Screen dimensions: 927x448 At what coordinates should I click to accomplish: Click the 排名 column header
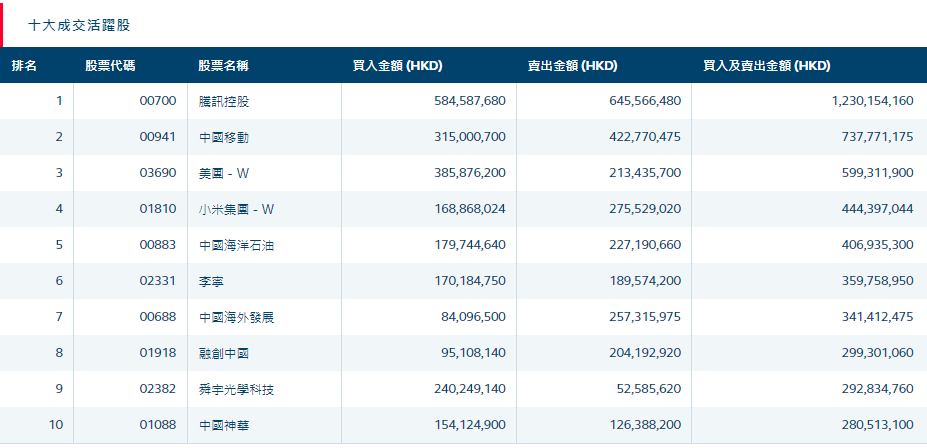coord(24,66)
